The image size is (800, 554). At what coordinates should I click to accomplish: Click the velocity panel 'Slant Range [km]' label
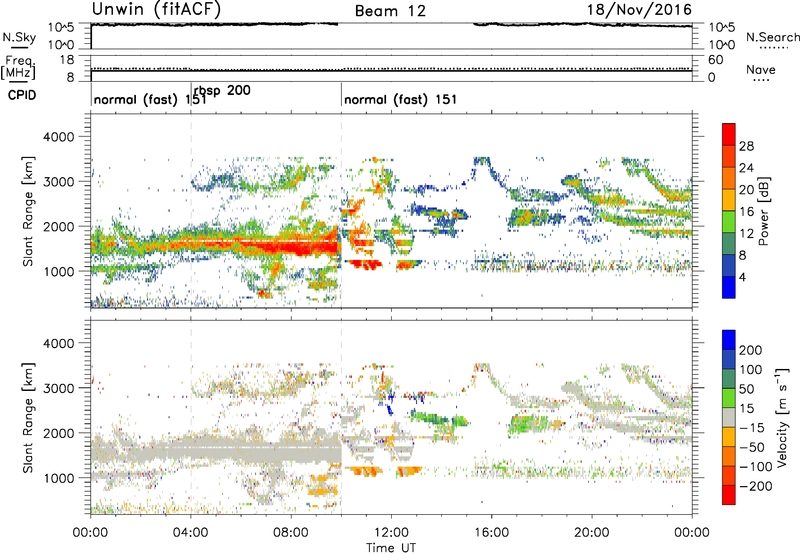(x=28, y=417)
